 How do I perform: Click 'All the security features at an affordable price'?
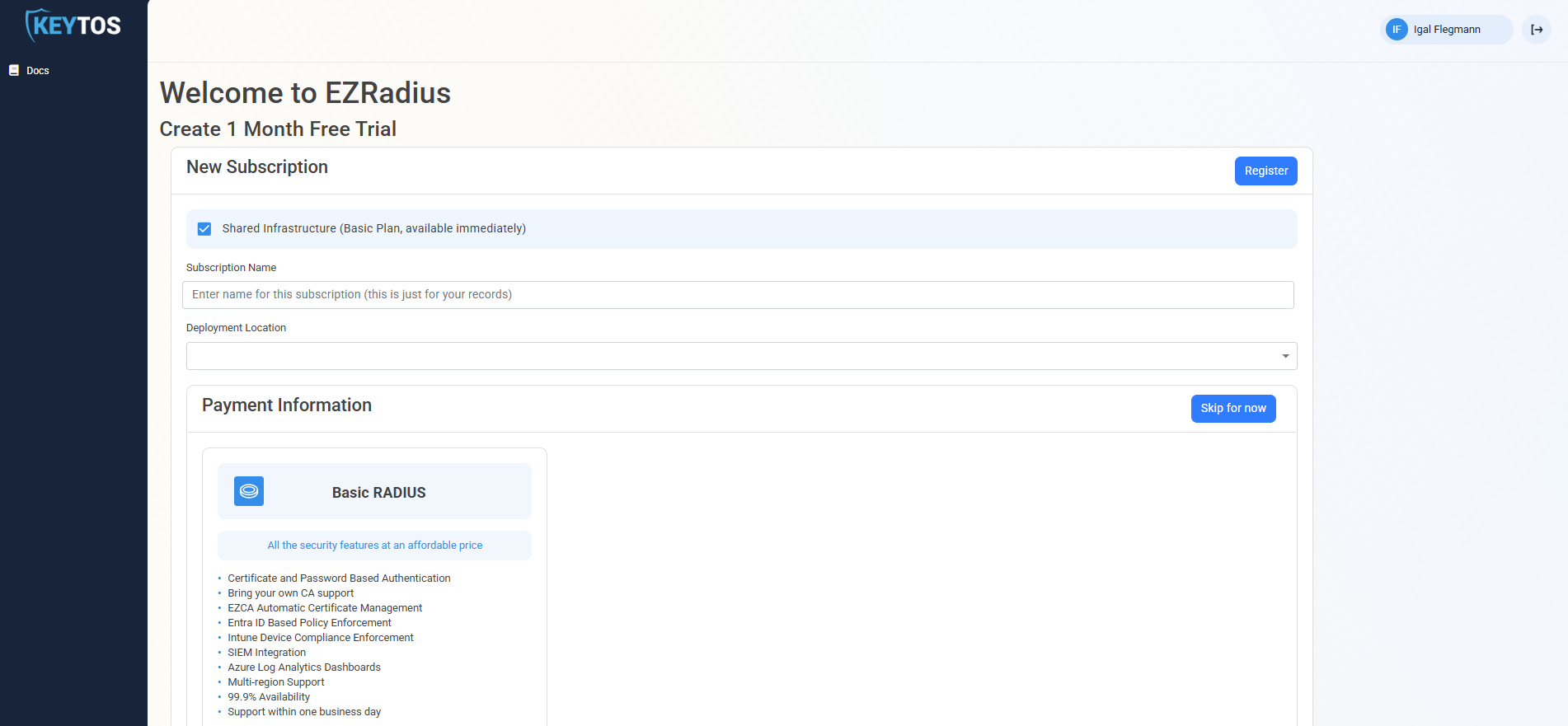(375, 546)
